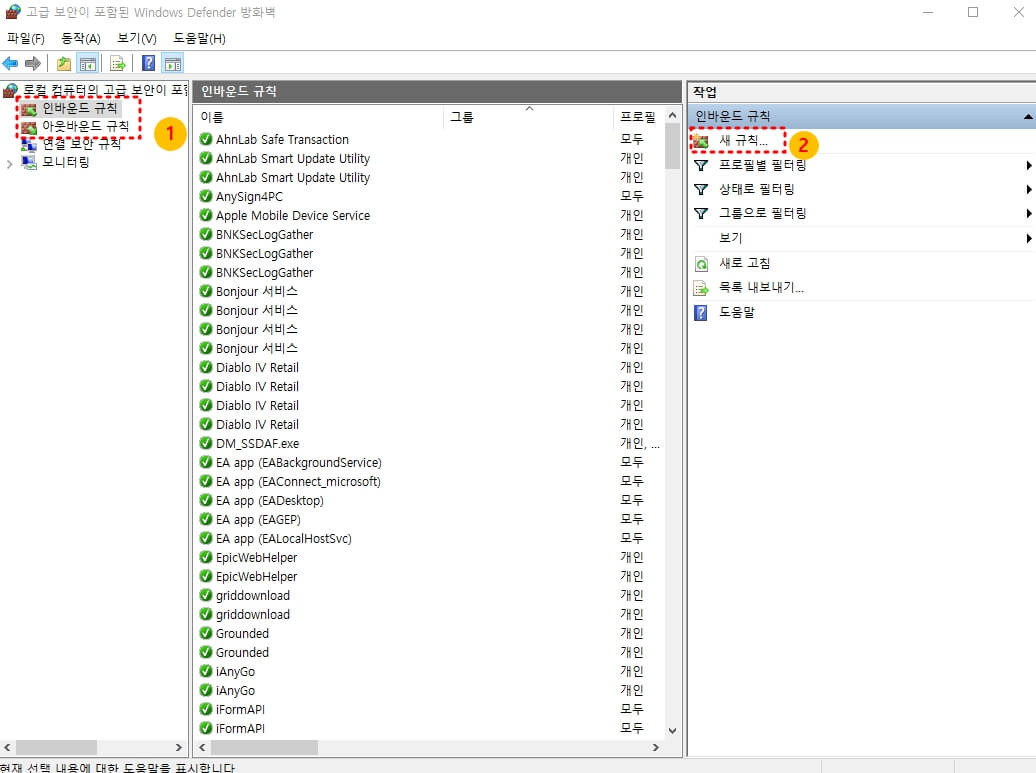Image resolution: width=1036 pixels, height=773 pixels.
Task: Click the rule list scroll-up arrow
Action: (672, 116)
